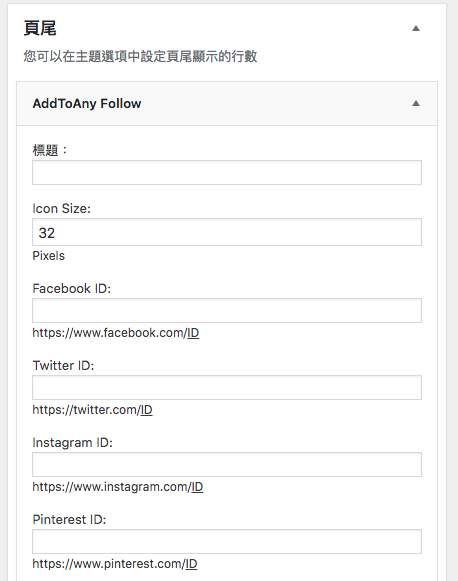
Task: Click the 頁尾 section heading
Action: click(x=40, y=28)
